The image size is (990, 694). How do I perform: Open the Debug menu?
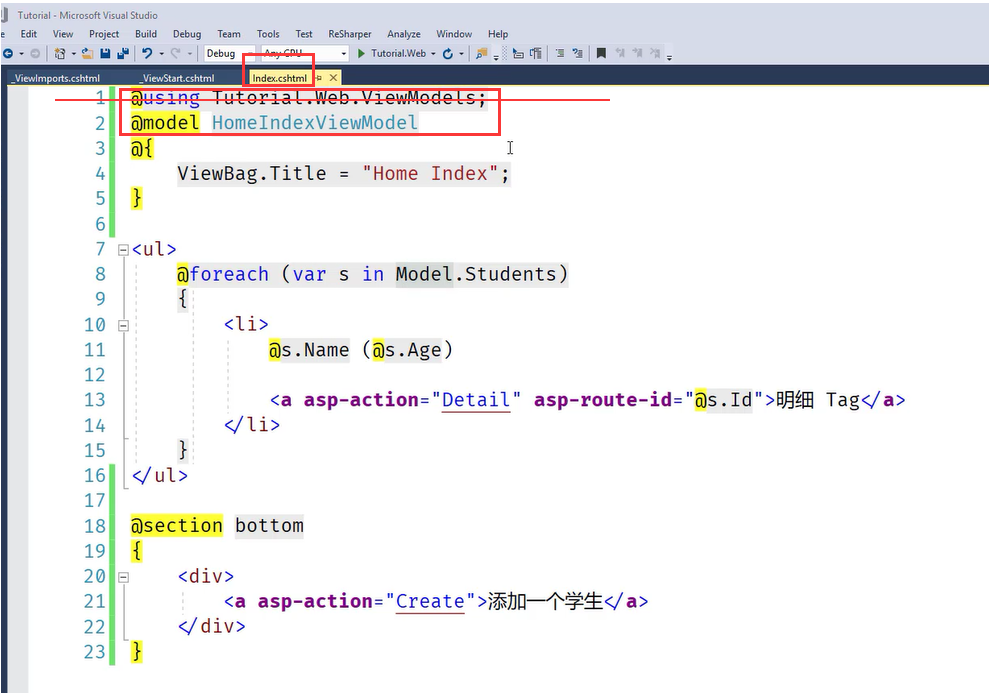[x=187, y=34]
